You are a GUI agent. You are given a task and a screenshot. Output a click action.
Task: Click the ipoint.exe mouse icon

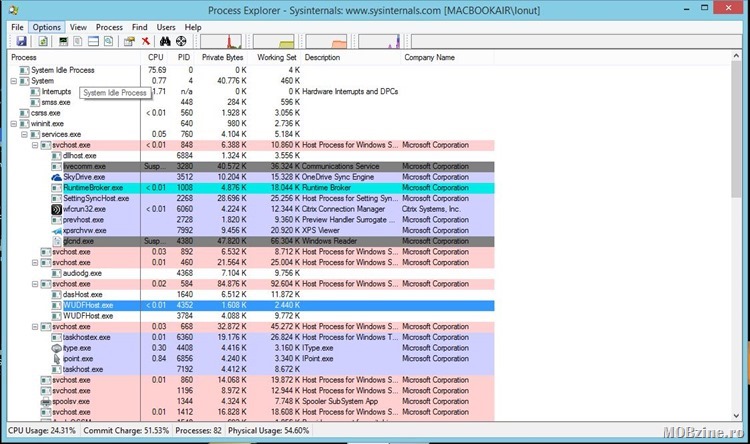(x=56, y=359)
